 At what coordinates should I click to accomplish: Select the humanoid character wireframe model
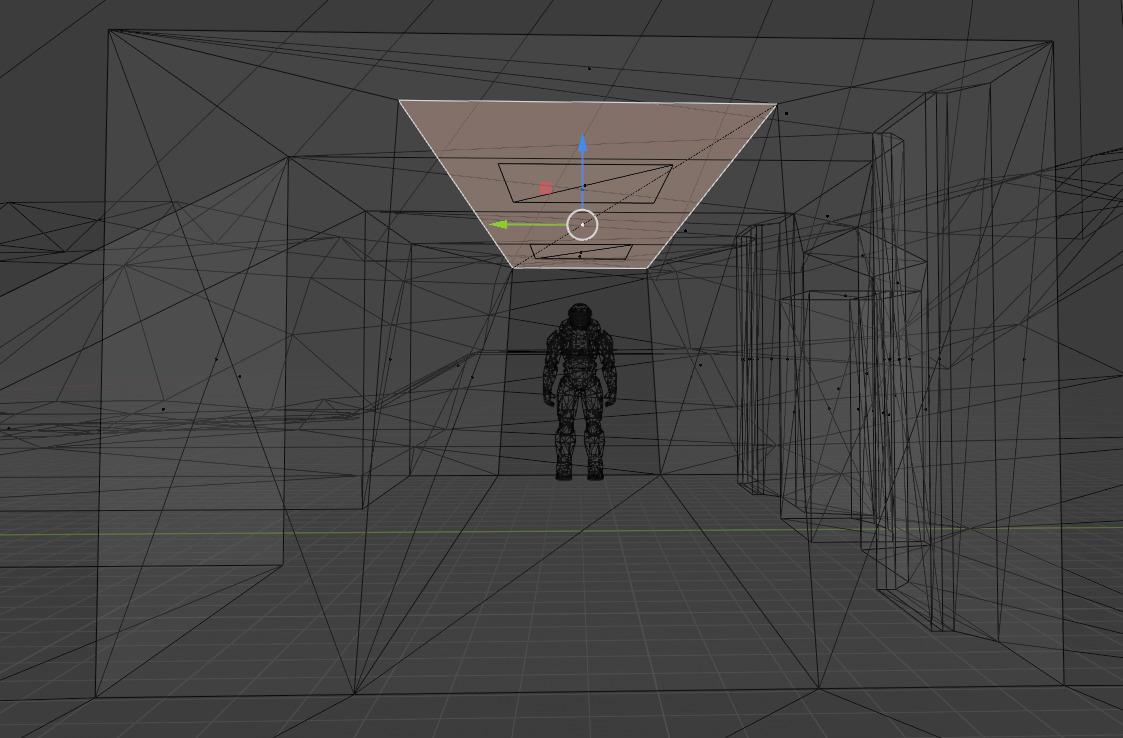click(x=580, y=391)
